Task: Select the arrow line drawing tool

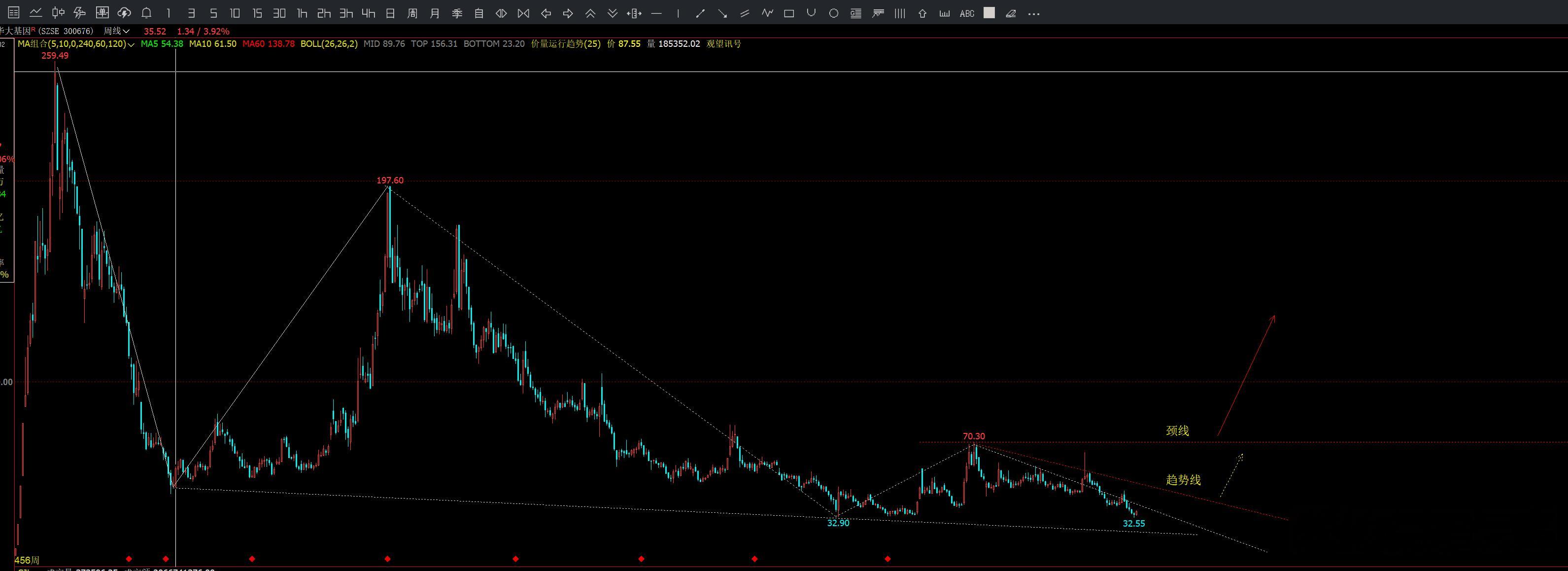Action: (x=722, y=13)
